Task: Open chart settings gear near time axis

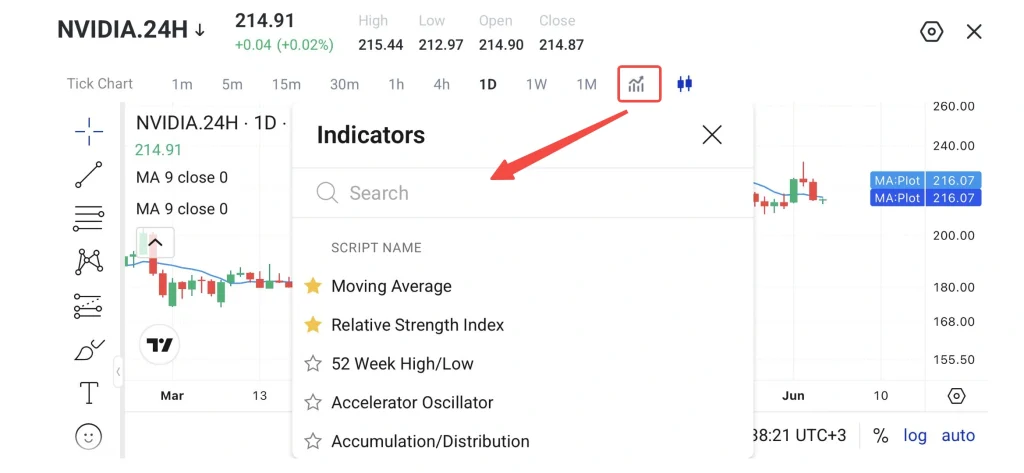Action: click(x=955, y=396)
